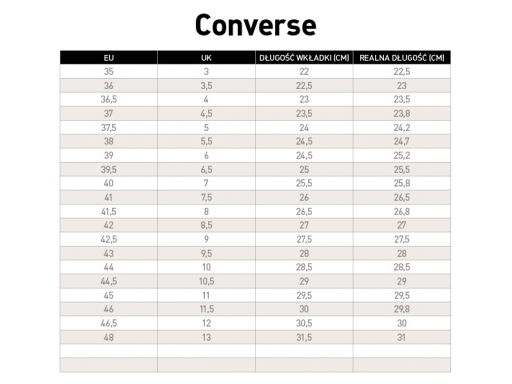Click EU size 37,5 cell
Screen dimensions: 512x384
click(x=109, y=127)
